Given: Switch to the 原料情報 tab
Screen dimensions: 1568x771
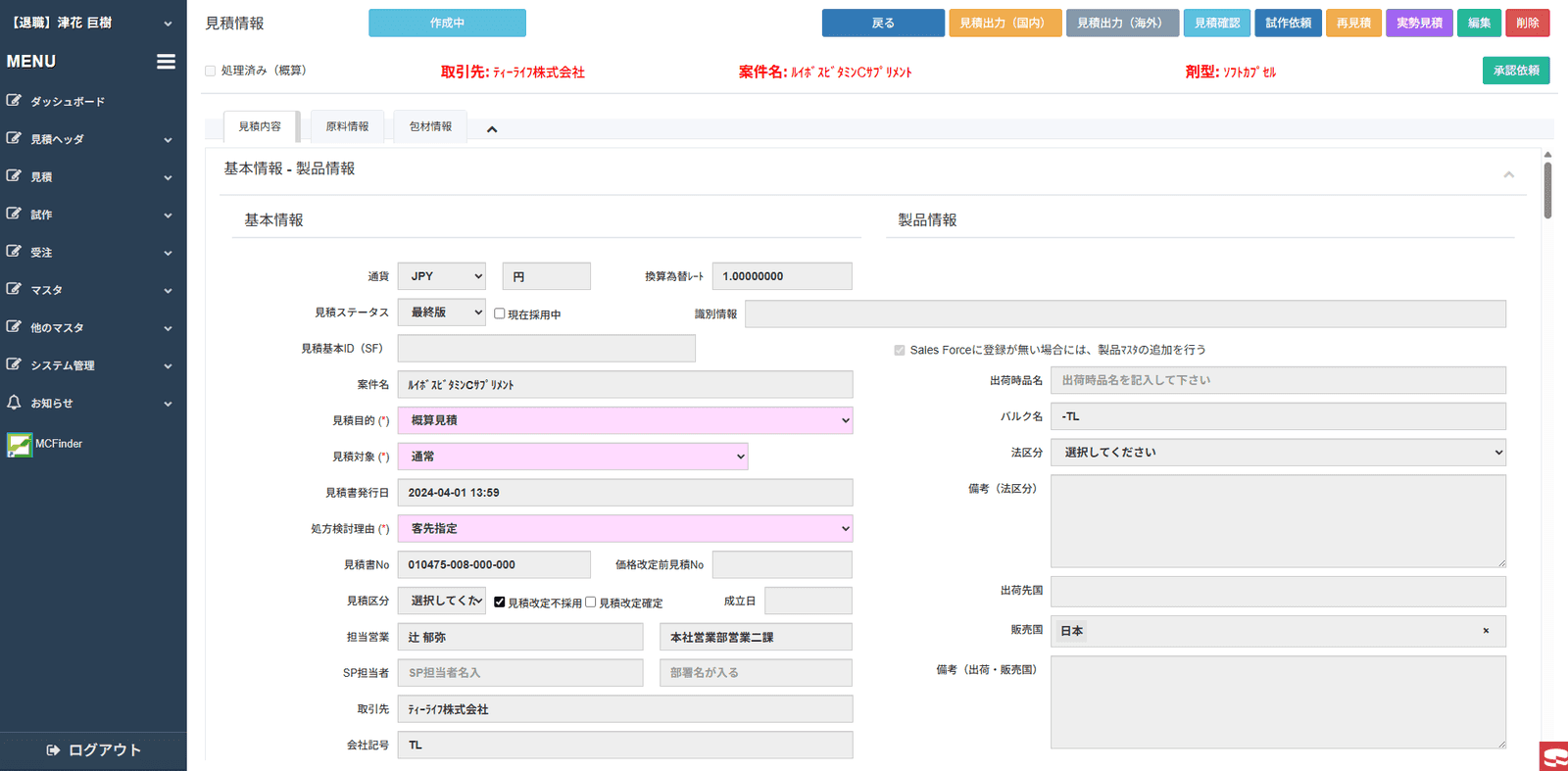Looking at the screenshot, I should pyautogui.click(x=347, y=127).
